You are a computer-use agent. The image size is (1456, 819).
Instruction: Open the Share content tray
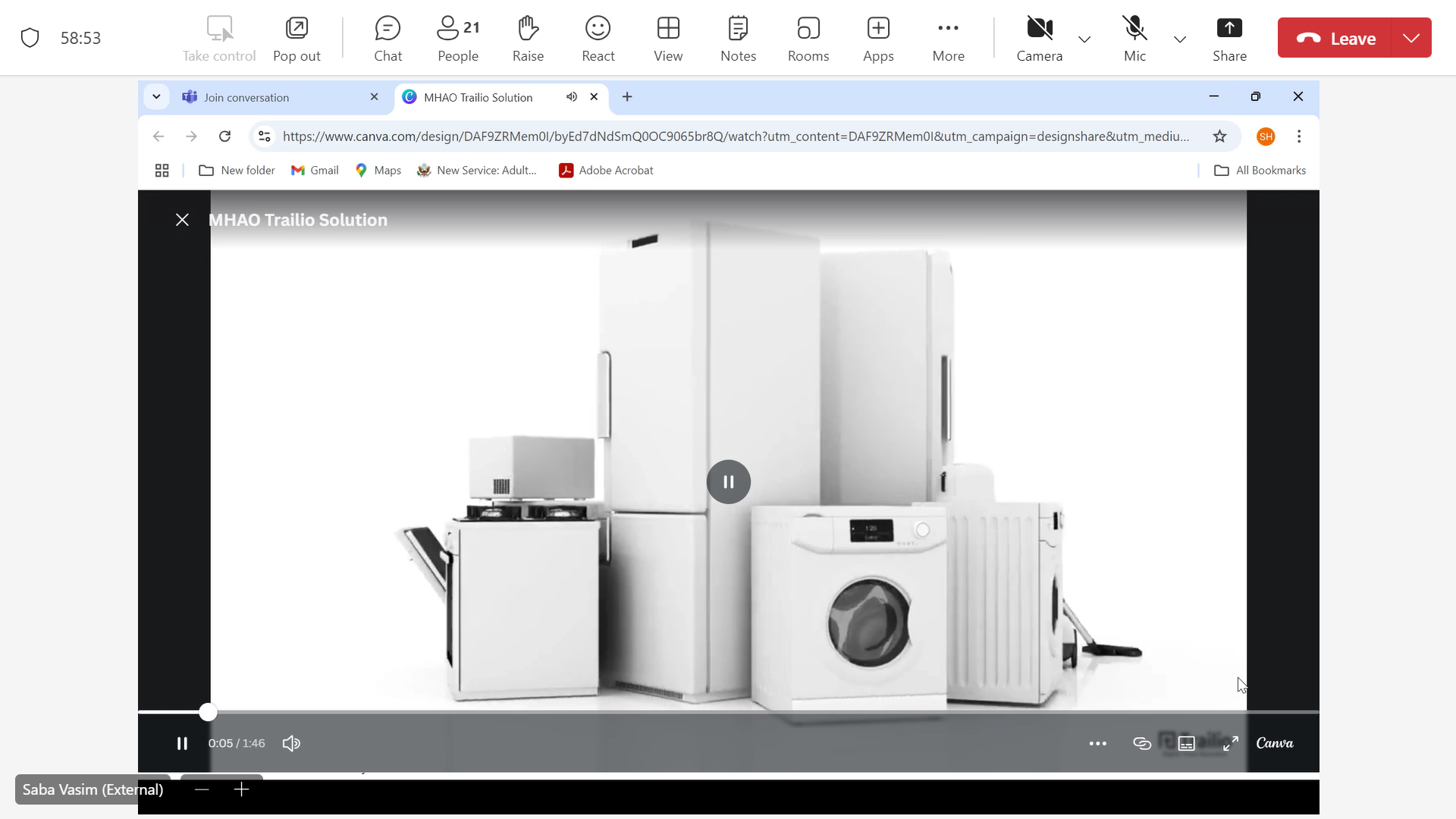(1229, 38)
